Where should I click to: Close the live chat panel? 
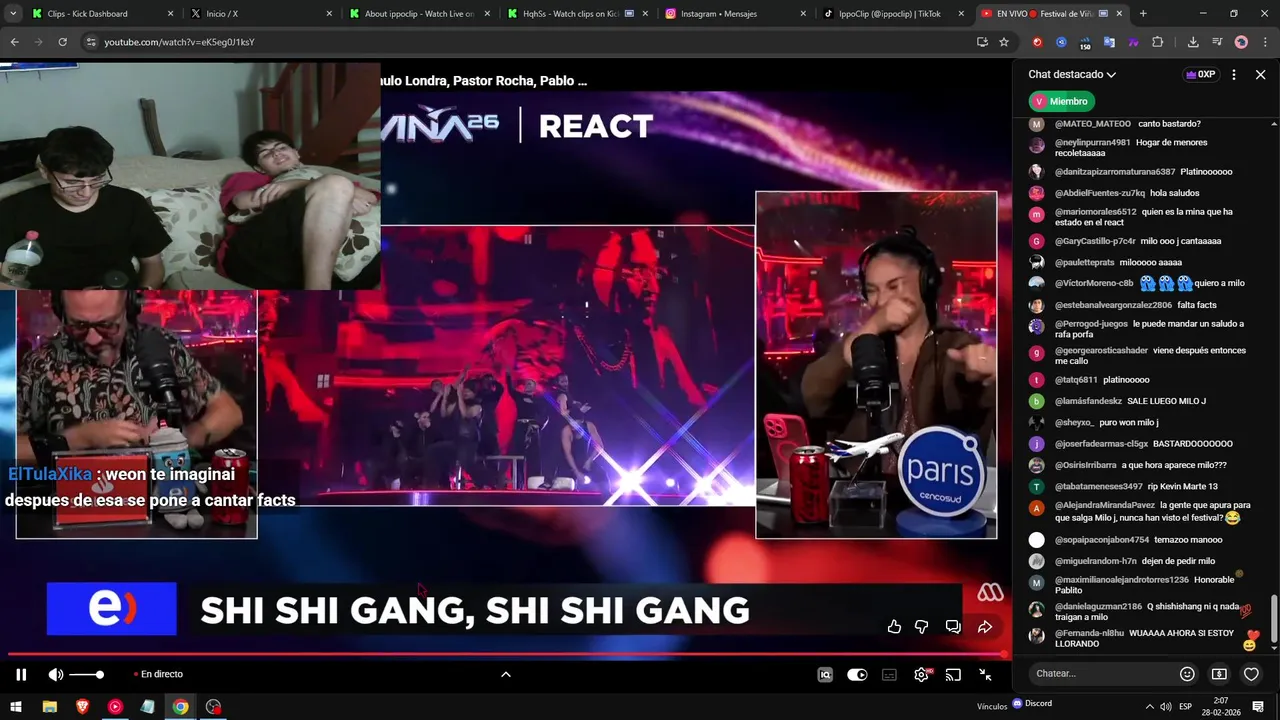[1261, 75]
